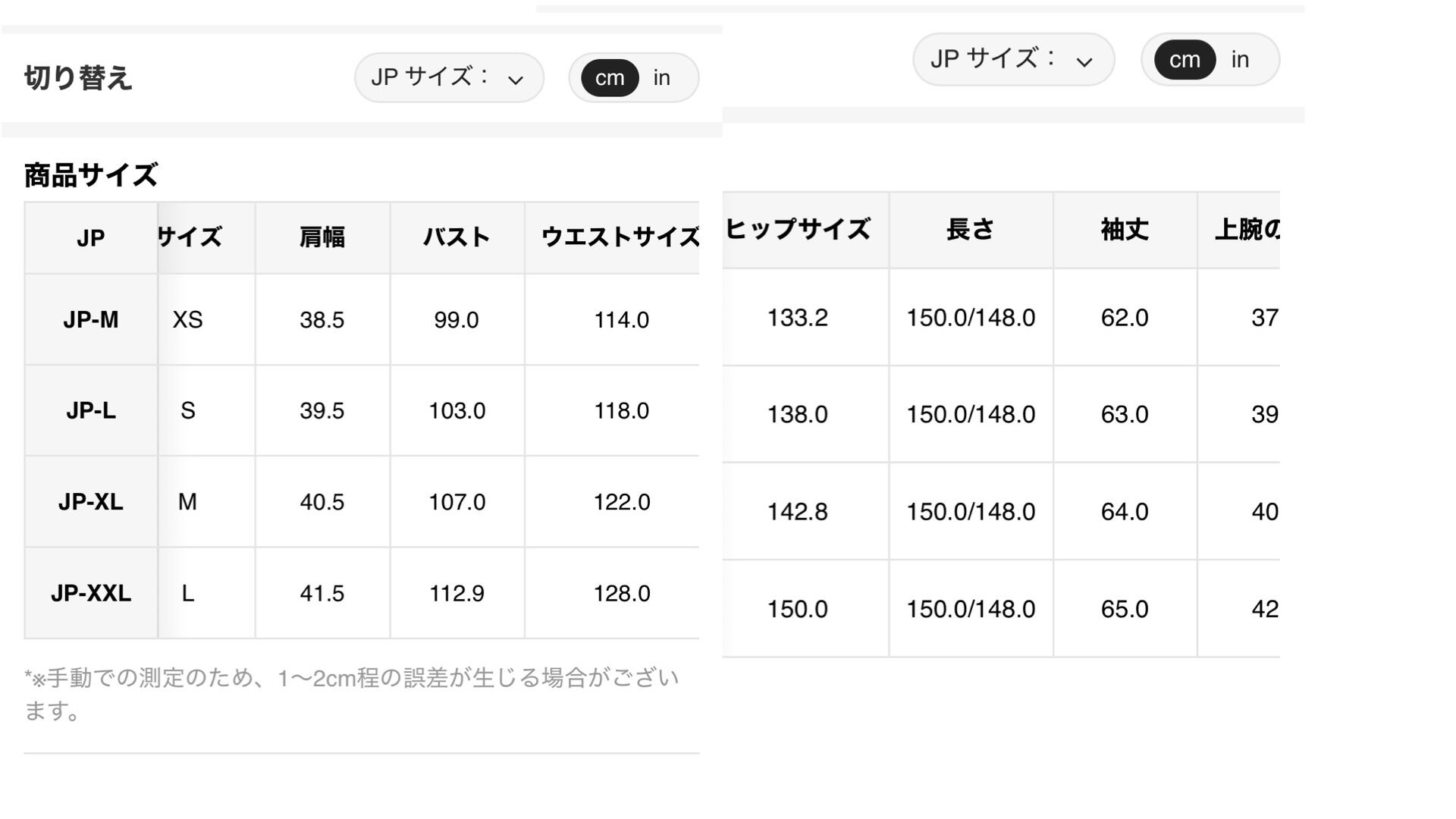Screen dimensions: 1456x819
Task: Click the chevron in the left size dropdown
Action: point(516,80)
